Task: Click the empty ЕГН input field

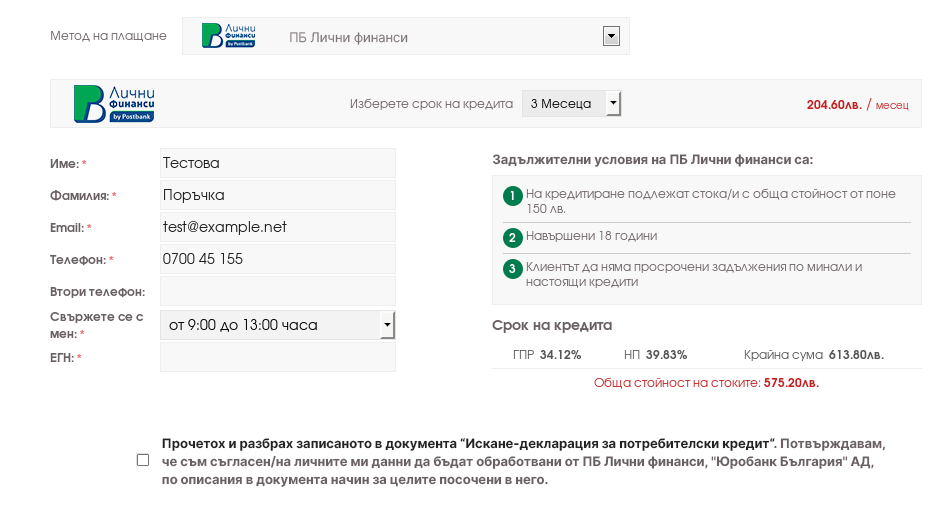Action: (277, 357)
